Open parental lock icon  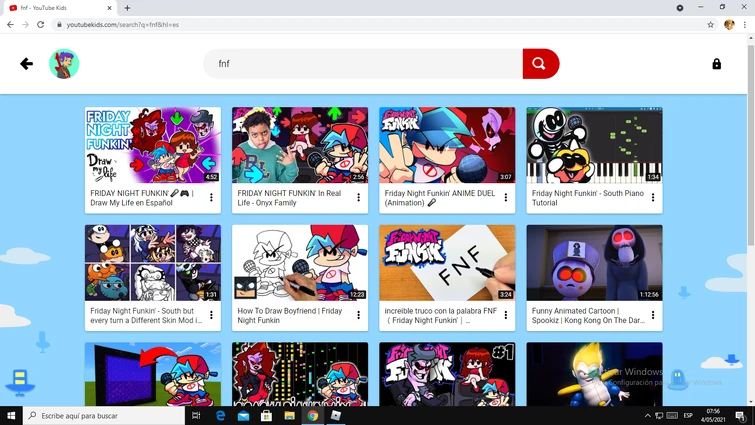716,64
